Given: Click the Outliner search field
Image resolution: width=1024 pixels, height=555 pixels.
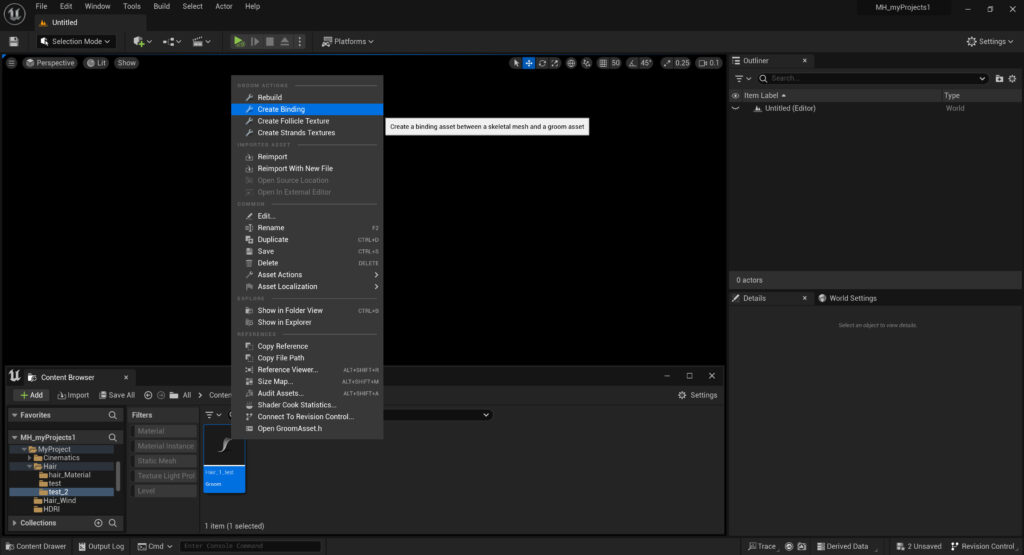Looking at the screenshot, I should [x=872, y=78].
